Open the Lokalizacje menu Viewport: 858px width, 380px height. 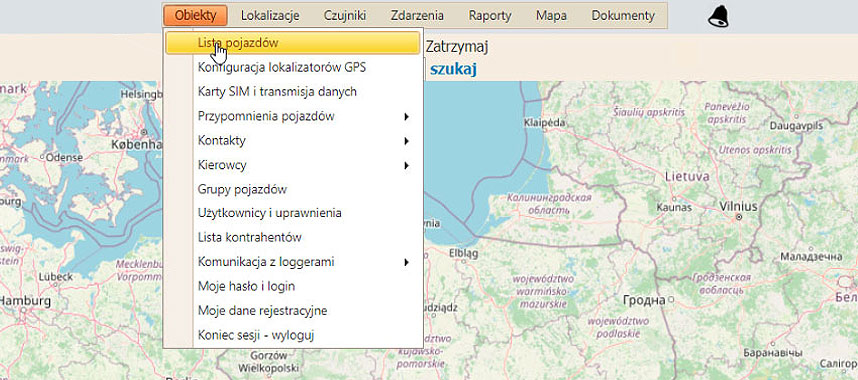point(270,15)
